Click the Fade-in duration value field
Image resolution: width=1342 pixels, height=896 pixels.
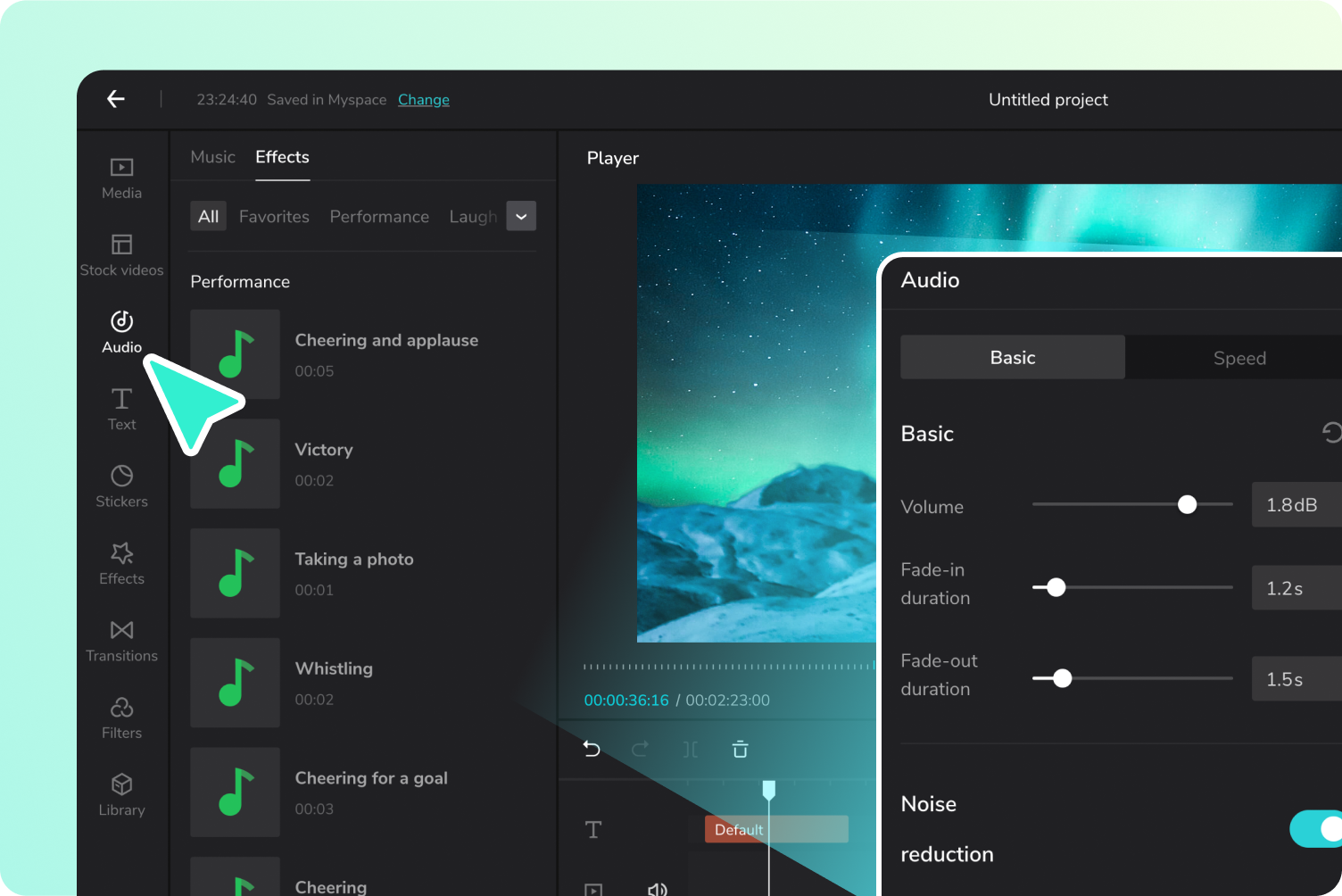[x=1296, y=588]
